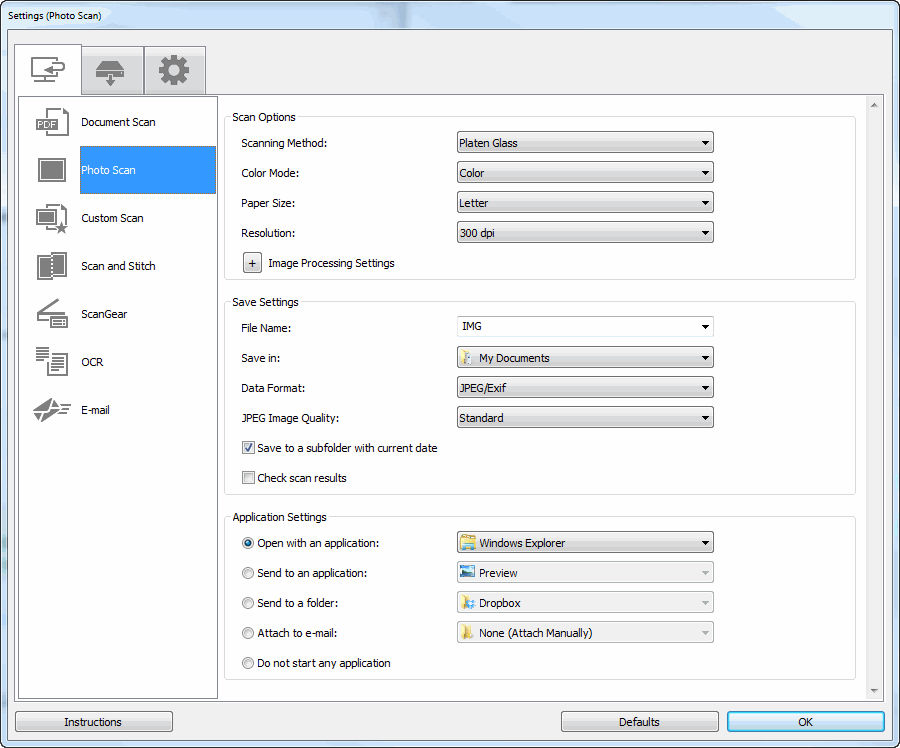Open the Data Format dropdown
The width and height of the screenshot is (900, 748).
click(584, 387)
